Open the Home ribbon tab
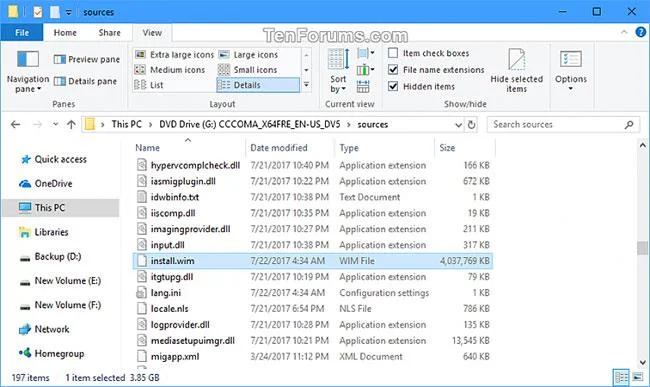This screenshot has width=650, height=387. 65,33
